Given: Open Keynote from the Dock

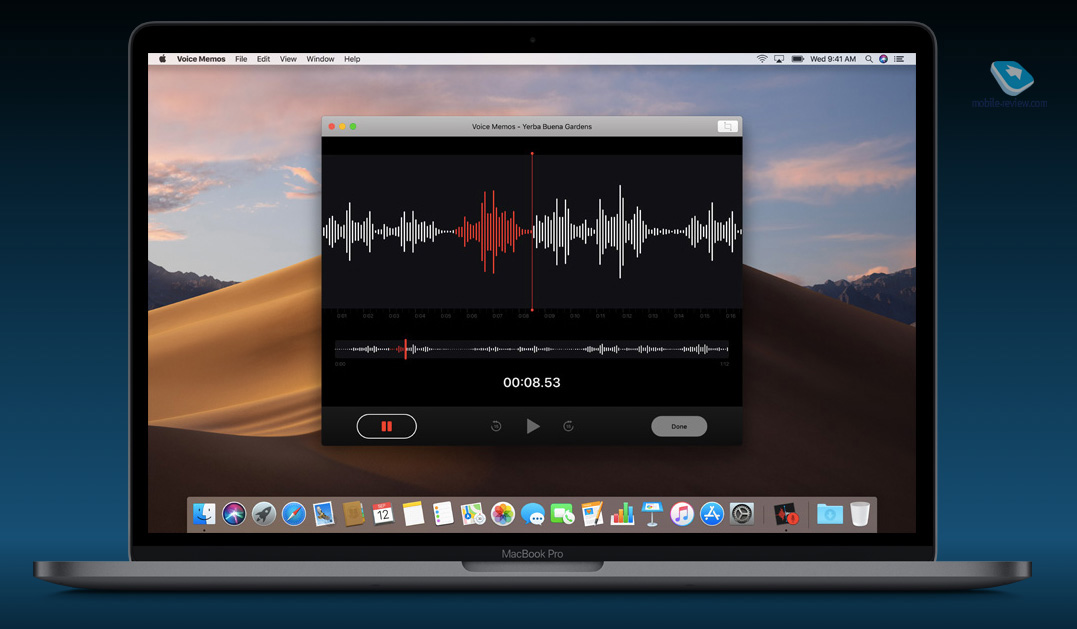Looking at the screenshot, I should click(x=652, y=514).
